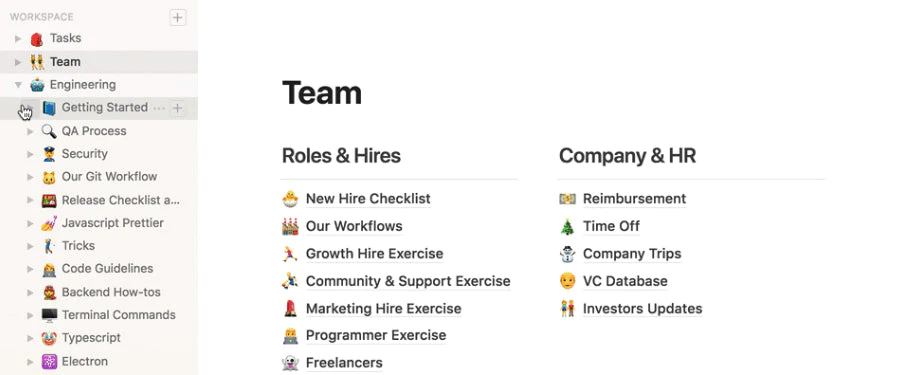Select Code Guidelines in the sidebar
Image resolution: width=902 pixels, height=375 pixels.
[108, 269]
